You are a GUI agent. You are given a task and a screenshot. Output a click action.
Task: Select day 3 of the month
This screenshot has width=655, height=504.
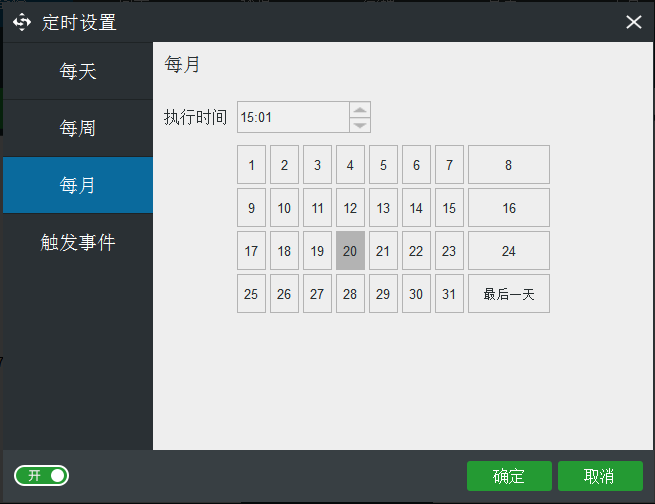pyautogui.click(x=317, y=165)
